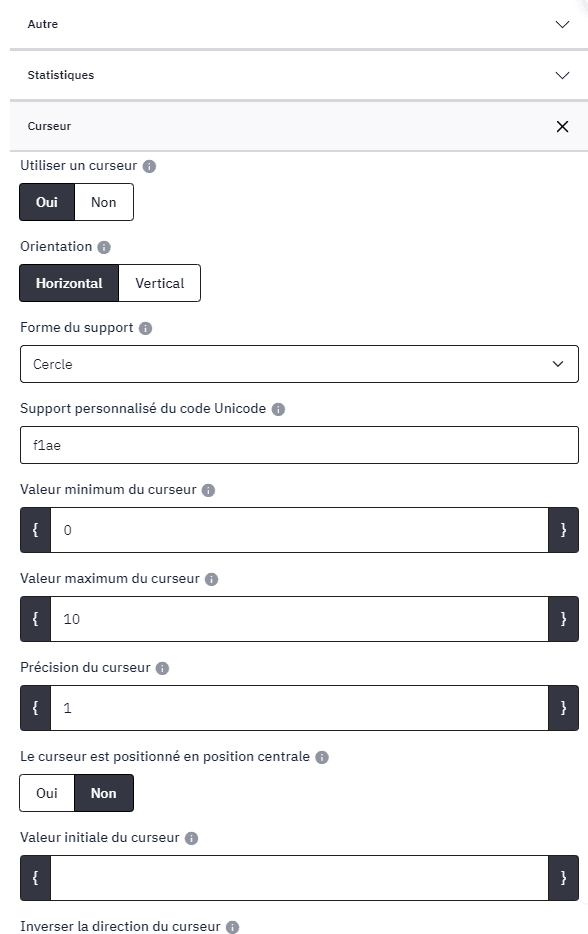Choose Oui for position centrale option

[47, 793]
